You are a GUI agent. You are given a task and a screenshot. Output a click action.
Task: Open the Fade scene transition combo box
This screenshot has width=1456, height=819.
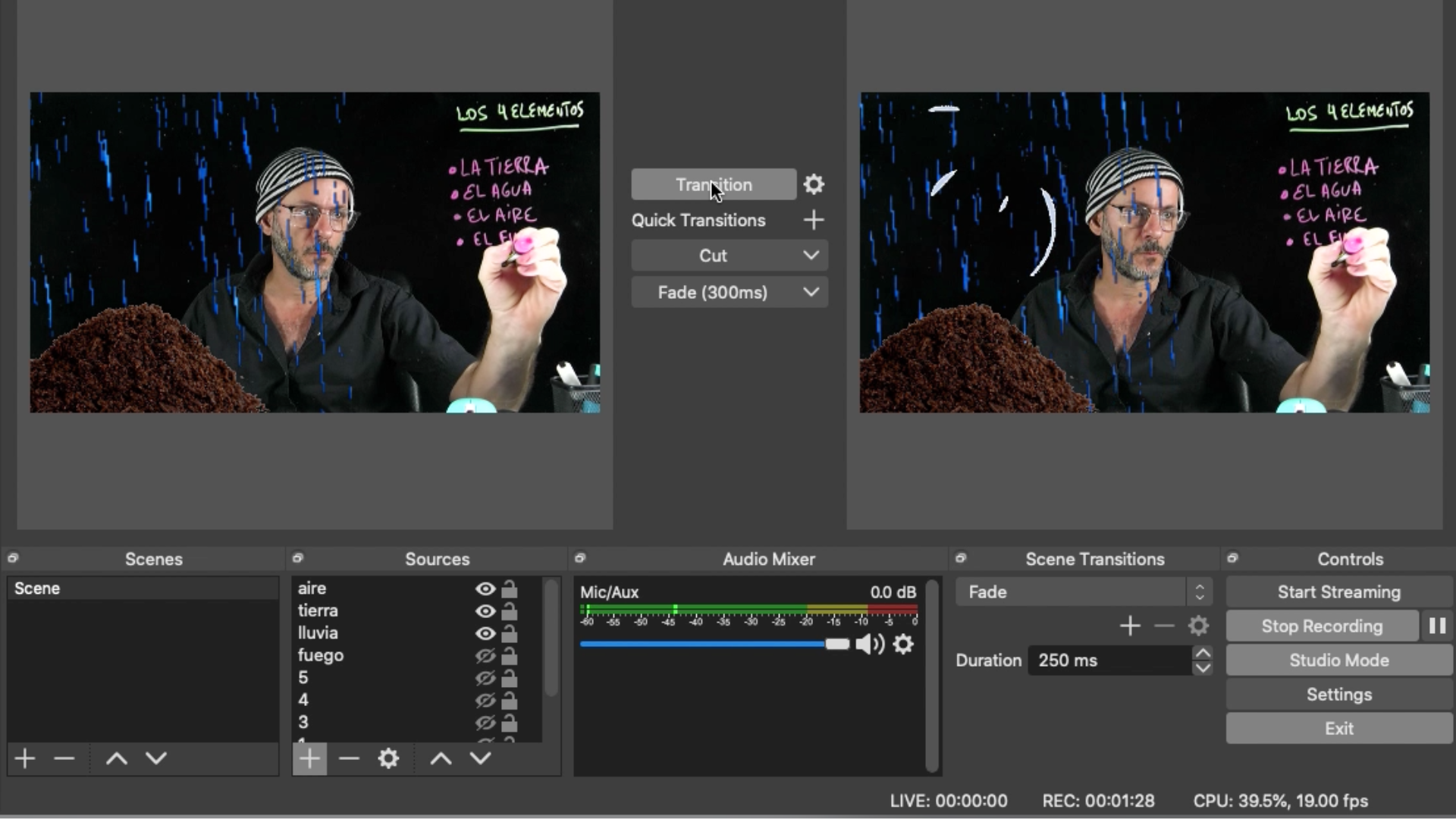pos(1083,592)
